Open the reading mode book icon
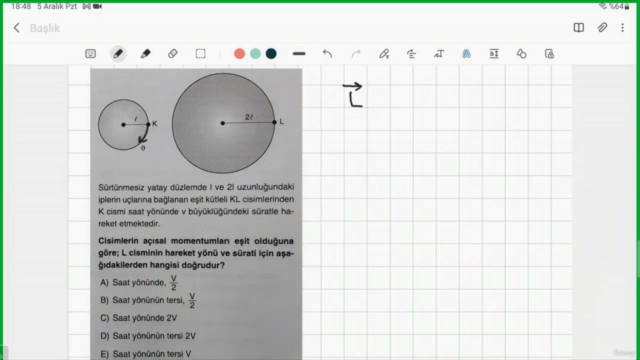Image resolution: width=640 pixels, height=360 pixels. click(x=578, y=28)
